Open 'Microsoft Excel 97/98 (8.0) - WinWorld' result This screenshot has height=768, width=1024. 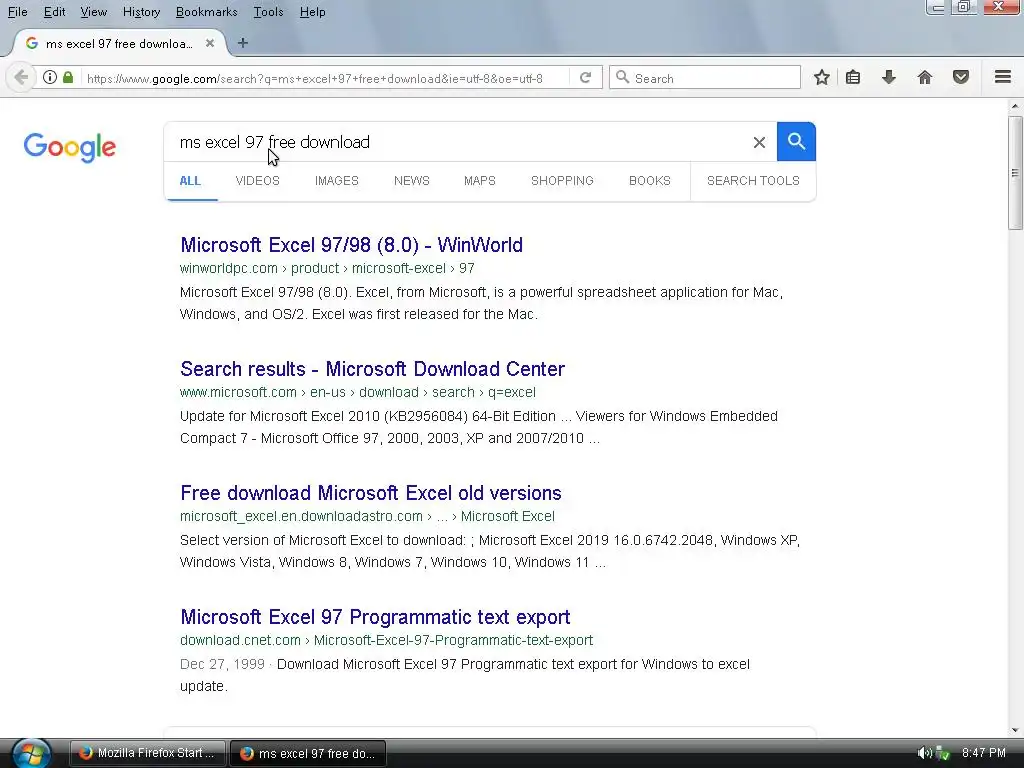pyautogui.click(x=351, y=245)
